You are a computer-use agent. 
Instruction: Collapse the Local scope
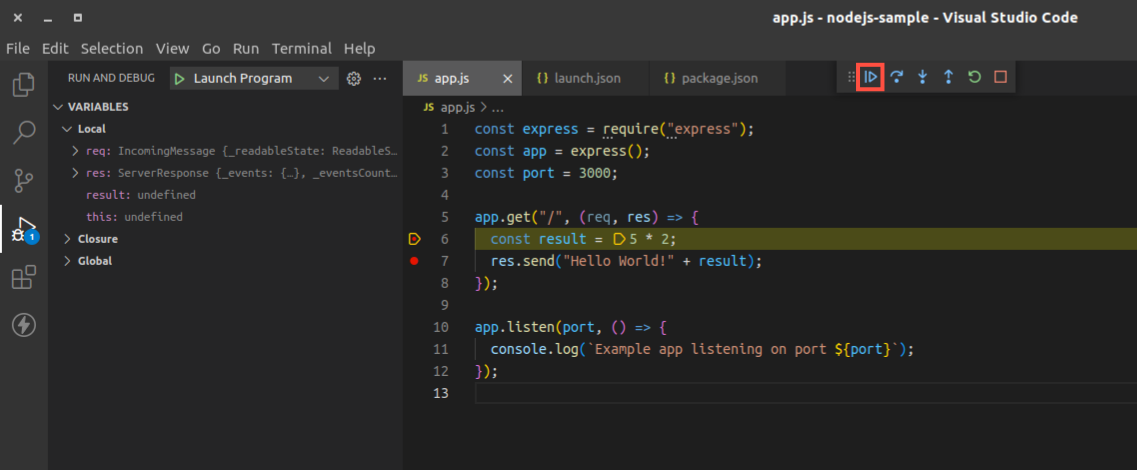pos(67,129)
